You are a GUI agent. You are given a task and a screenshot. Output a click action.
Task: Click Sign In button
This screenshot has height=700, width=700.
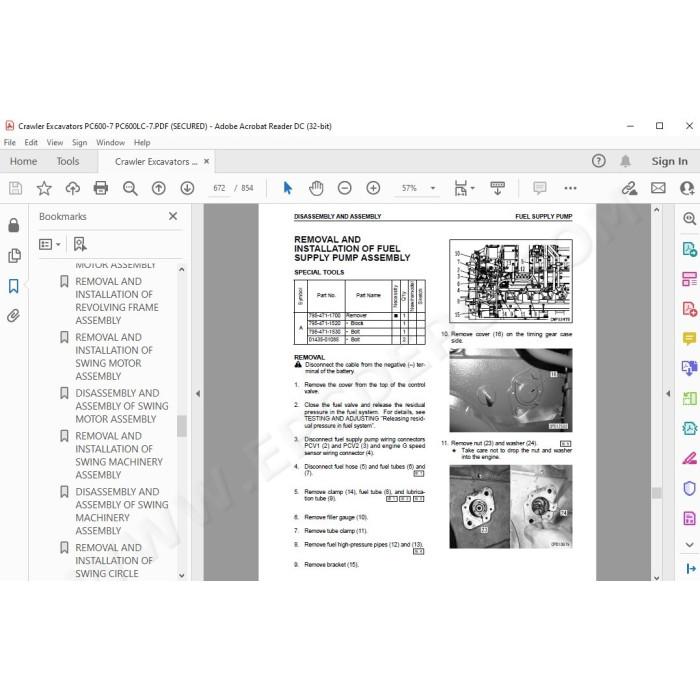(669, 161)
